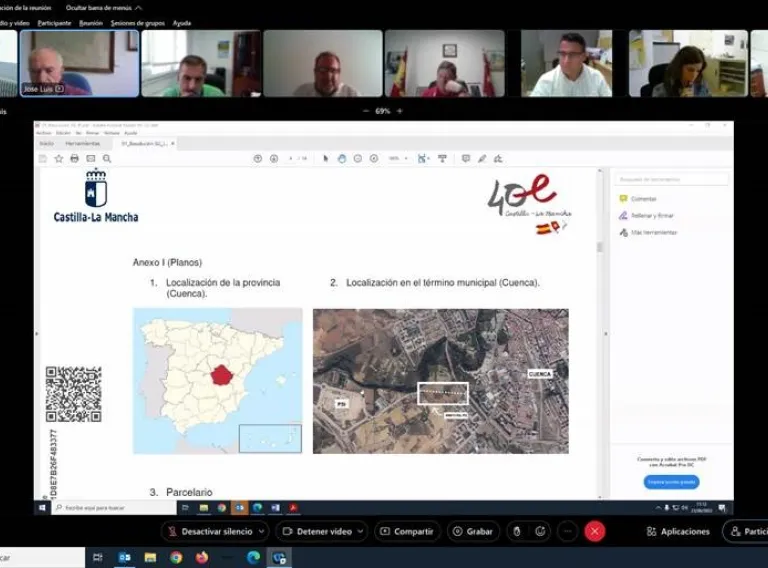The image size is (768, 568).
Task: Click the red leave meeting icon
Action: click(595, 531)
